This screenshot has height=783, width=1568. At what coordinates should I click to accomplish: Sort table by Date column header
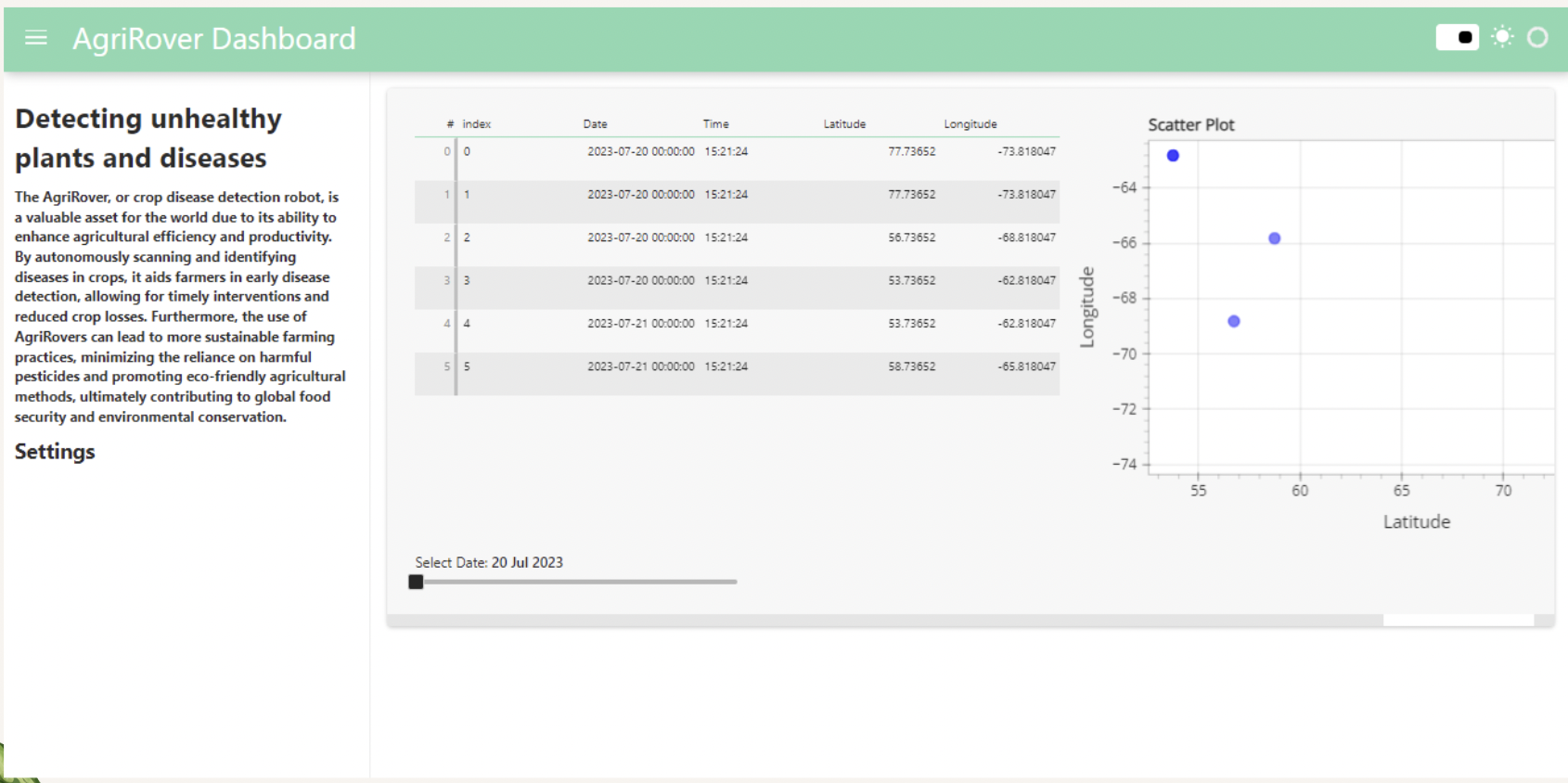[595, 124]
